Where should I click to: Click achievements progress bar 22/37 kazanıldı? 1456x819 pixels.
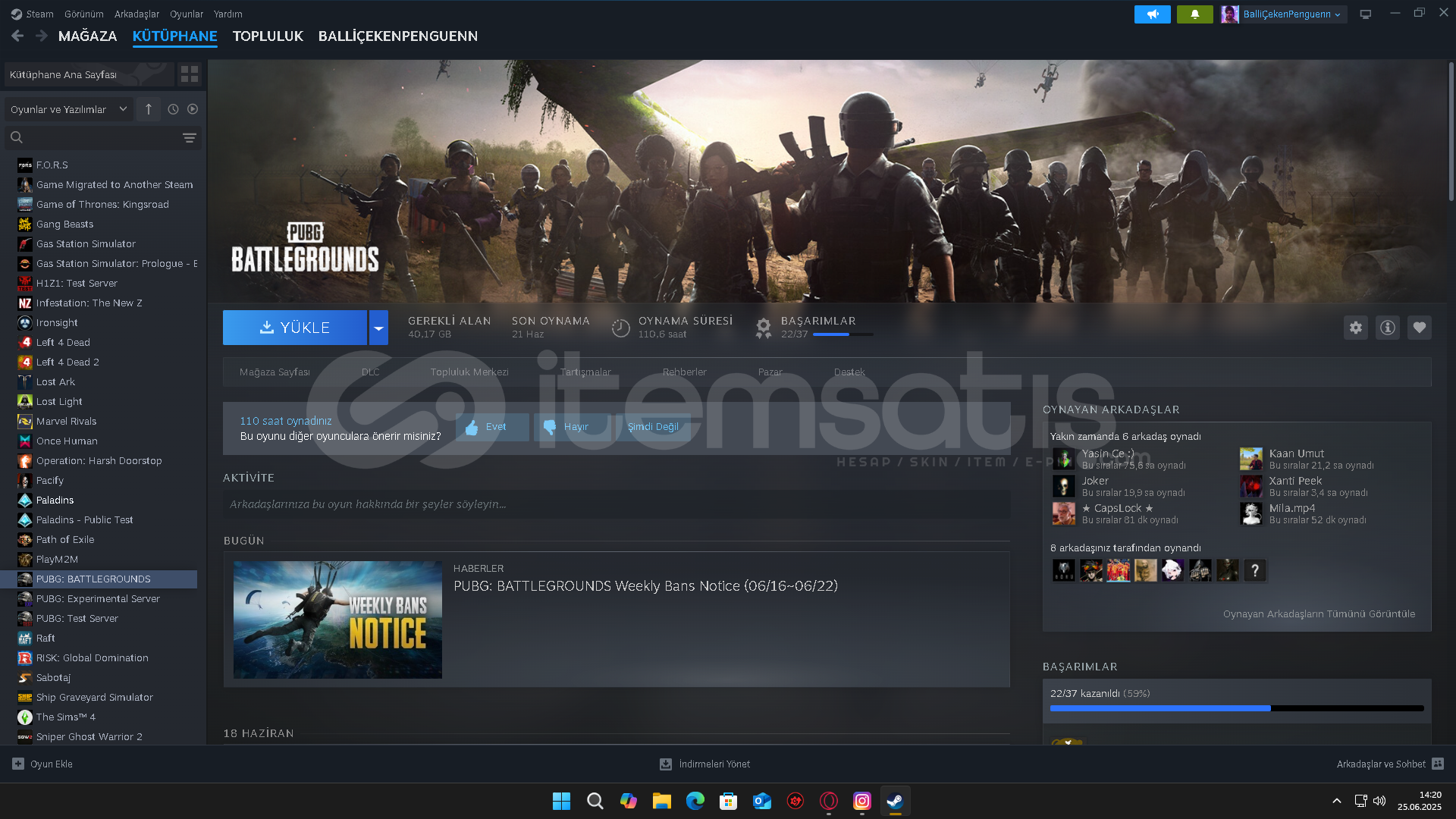pos(1237,708)
